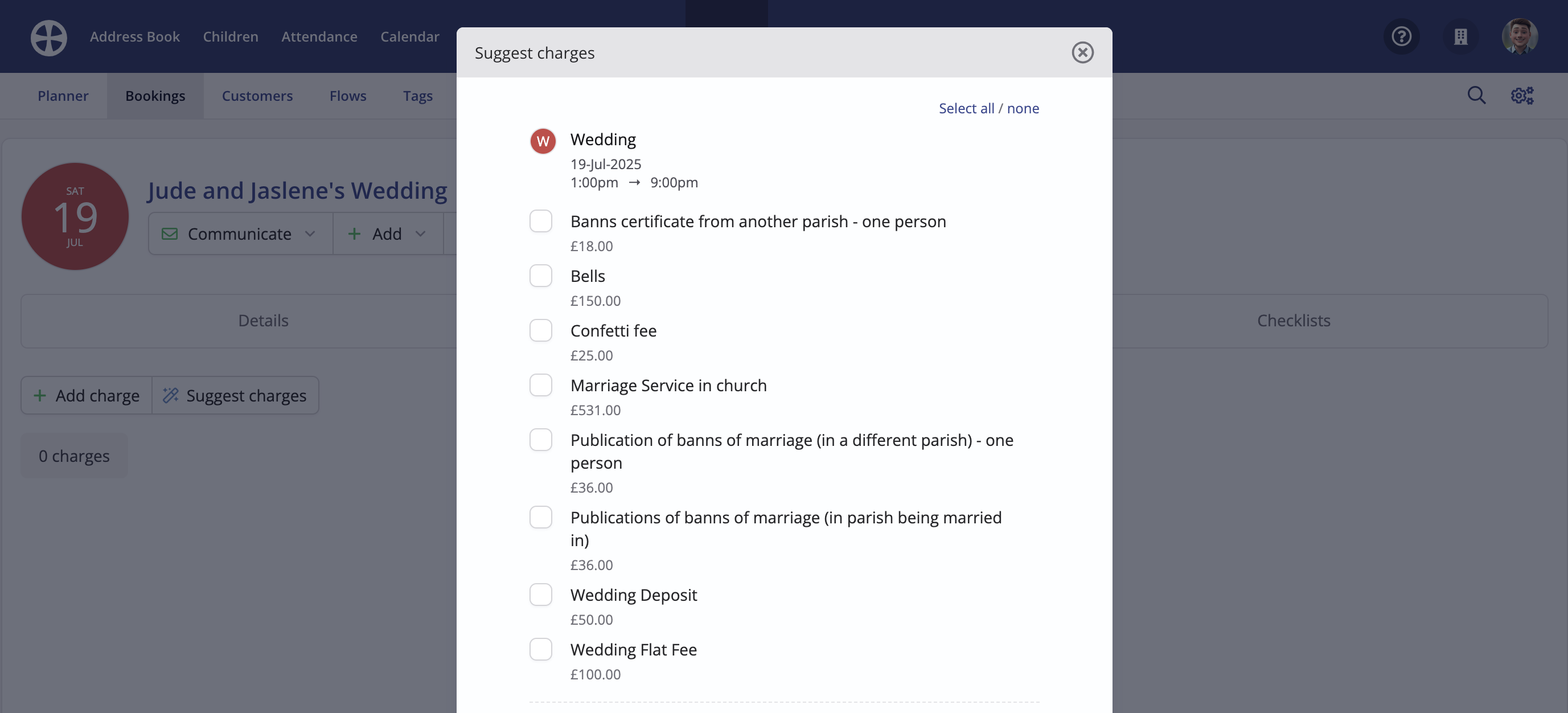Viewport: 1568px width, 713px height.
Task: Tick Banns certificate from another parish checkbox
Action: 540,221
